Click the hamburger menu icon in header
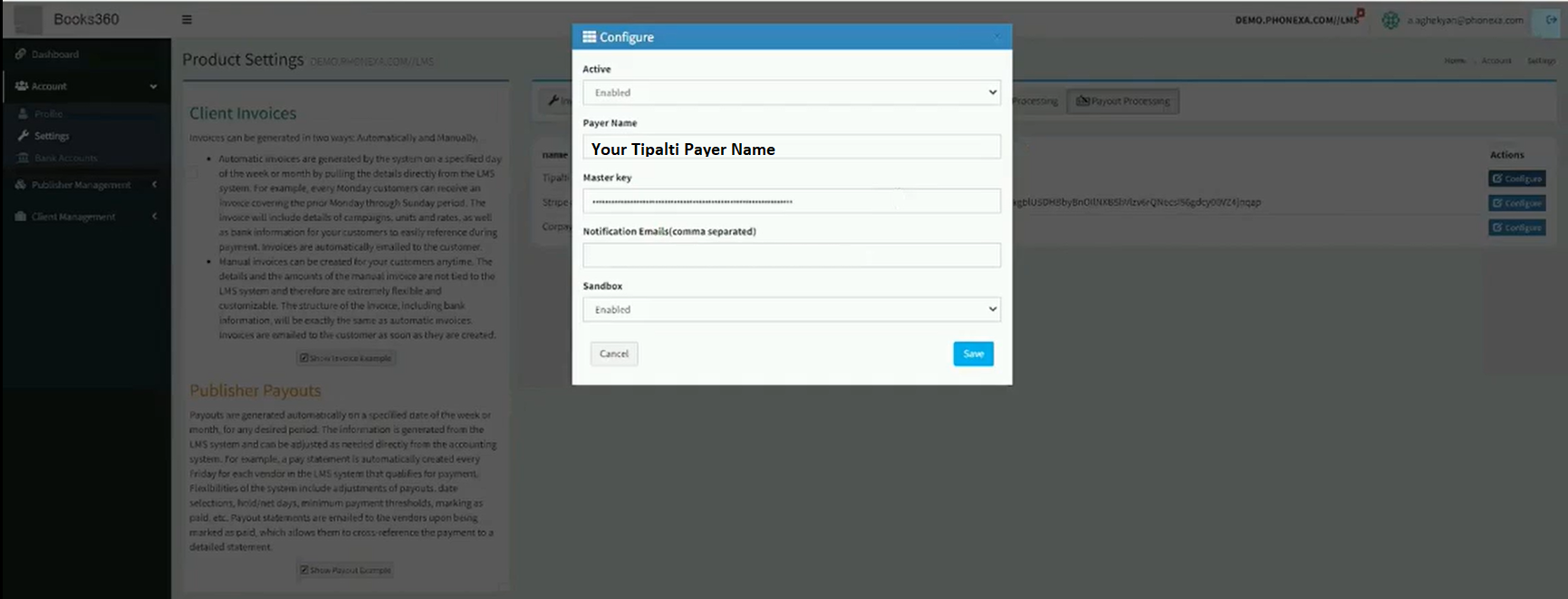This screenshot has width=1568, height=599. (x=187, y=19)
